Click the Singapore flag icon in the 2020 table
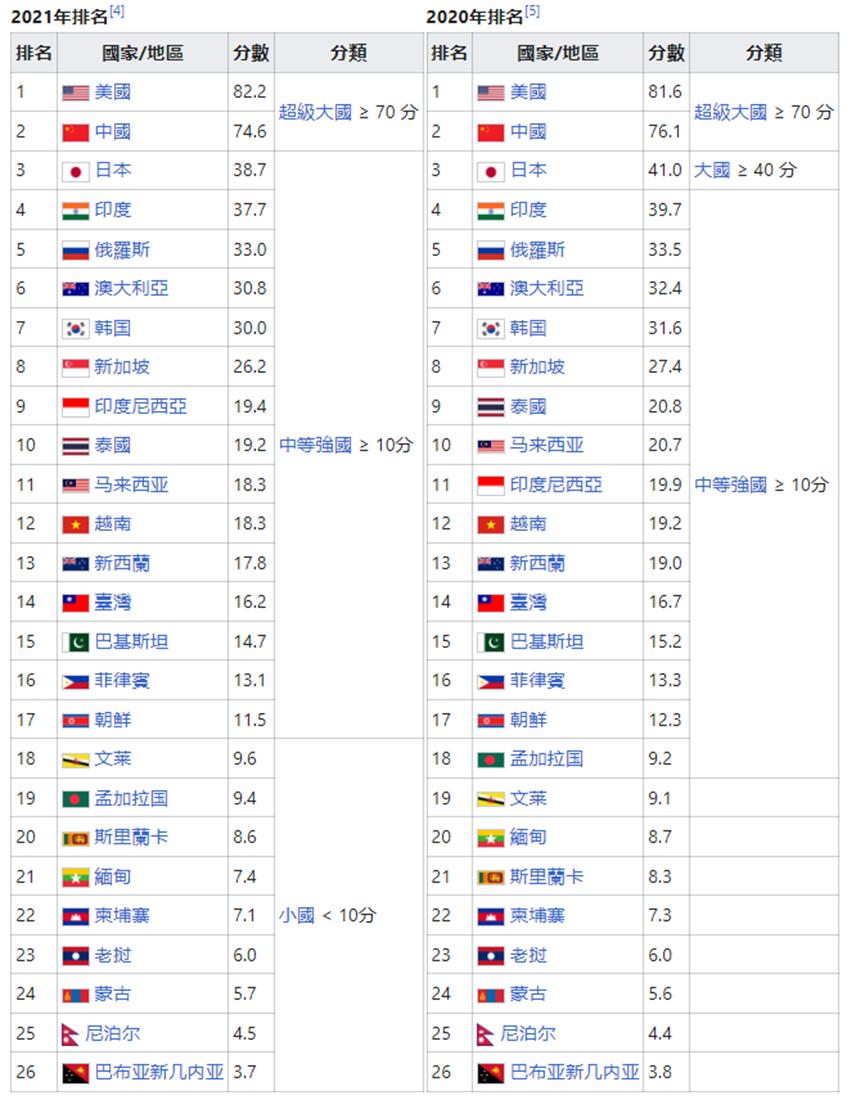Image resolution: width=865 pixels, height=1109 pixels. coord(492,366)
